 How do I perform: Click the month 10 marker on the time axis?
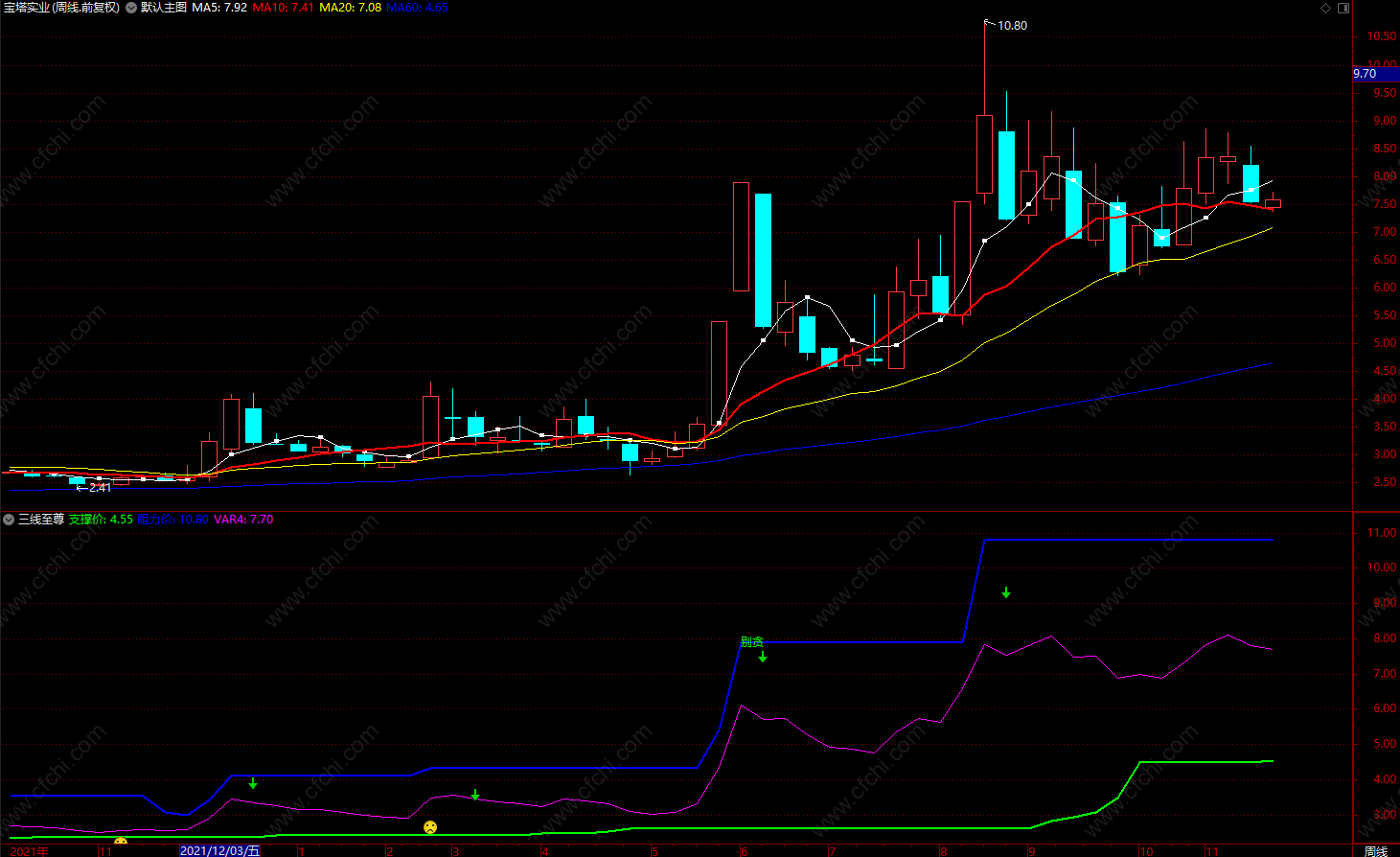1146,851
